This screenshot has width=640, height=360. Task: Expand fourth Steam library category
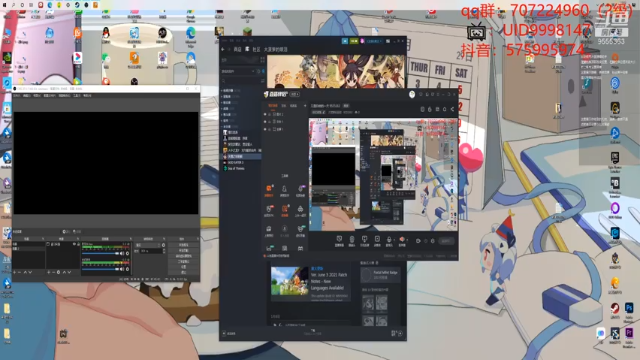click(222, 109)
